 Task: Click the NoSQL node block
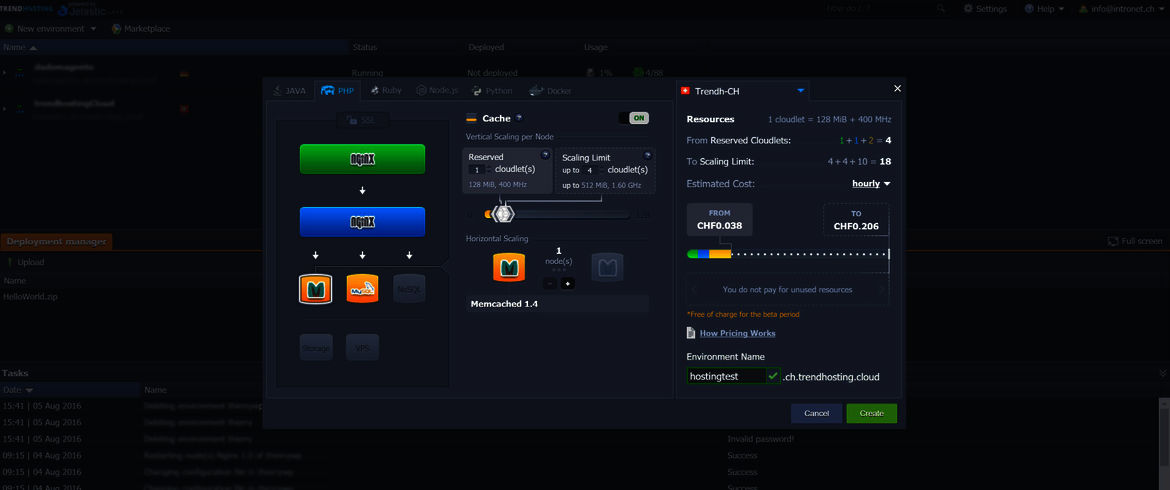click(x=409, y=289)
